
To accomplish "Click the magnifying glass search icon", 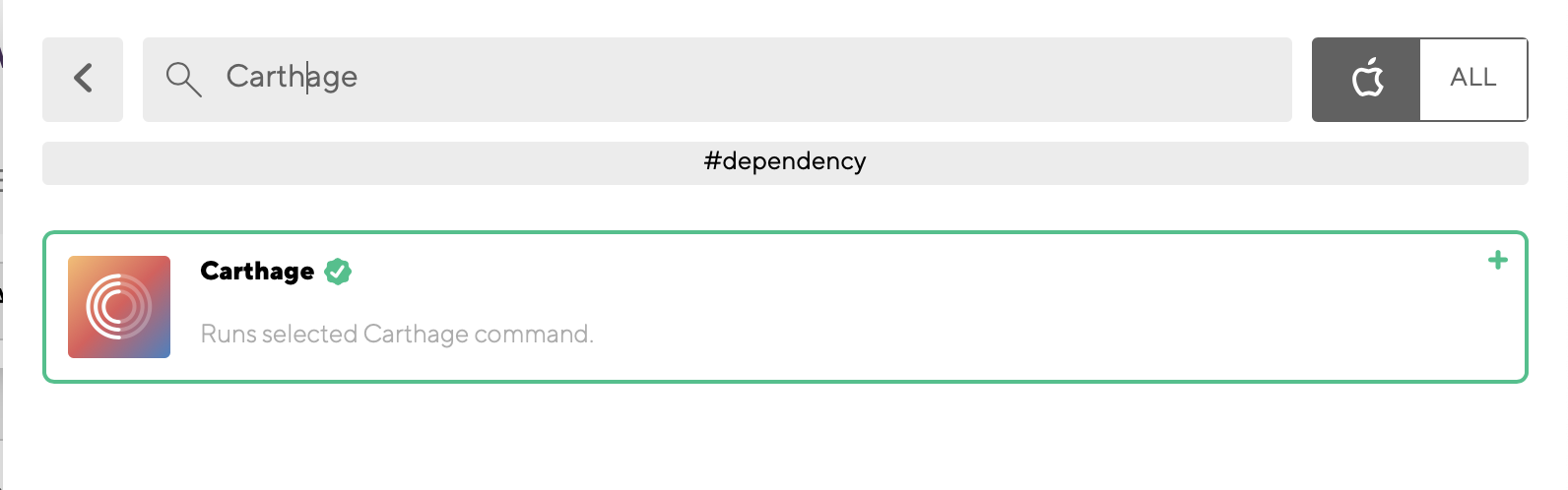I will pos(183,79).
